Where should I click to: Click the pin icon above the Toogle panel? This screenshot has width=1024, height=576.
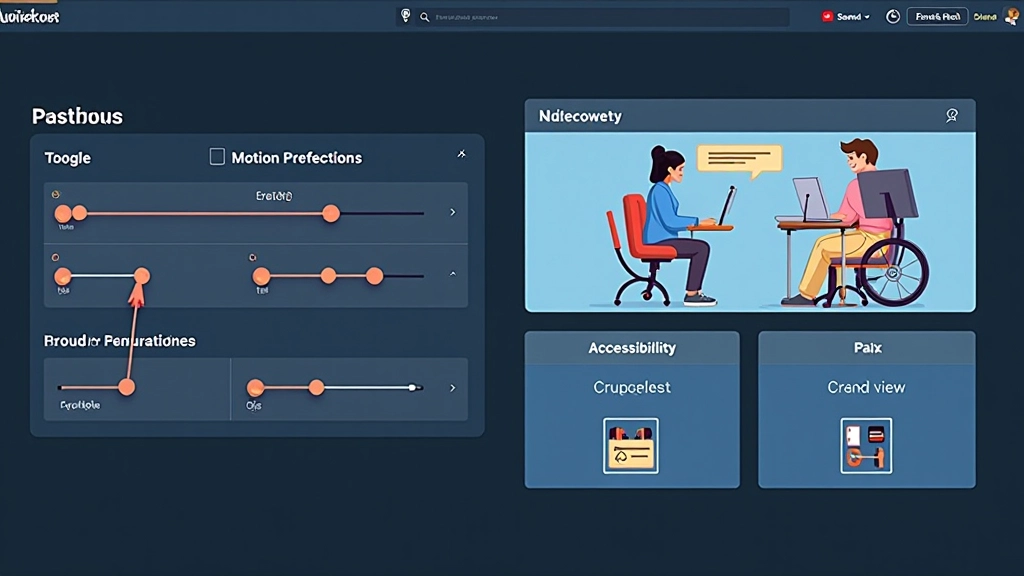click(461, 152)
